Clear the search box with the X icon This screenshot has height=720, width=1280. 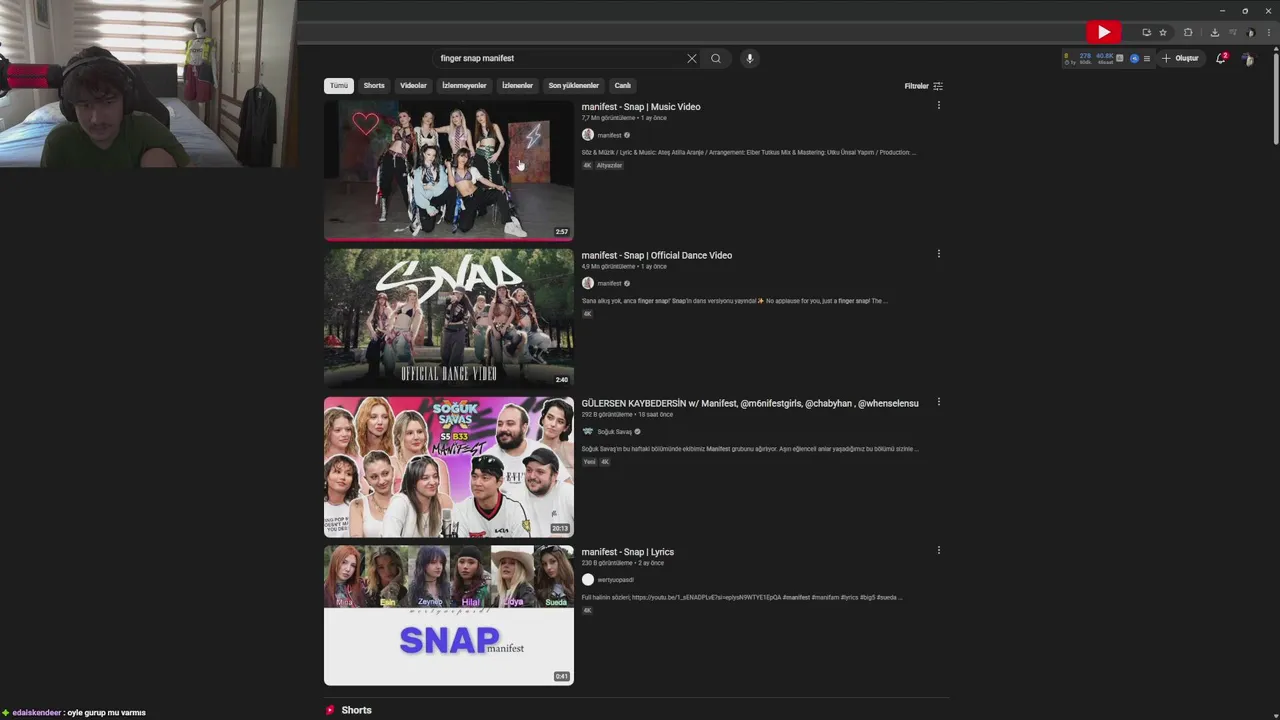691,58
